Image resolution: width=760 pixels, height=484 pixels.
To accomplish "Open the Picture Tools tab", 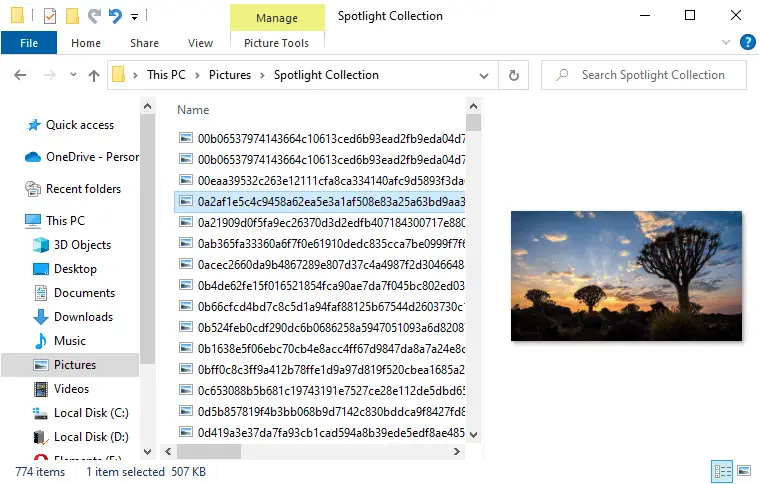I will 276,43.
